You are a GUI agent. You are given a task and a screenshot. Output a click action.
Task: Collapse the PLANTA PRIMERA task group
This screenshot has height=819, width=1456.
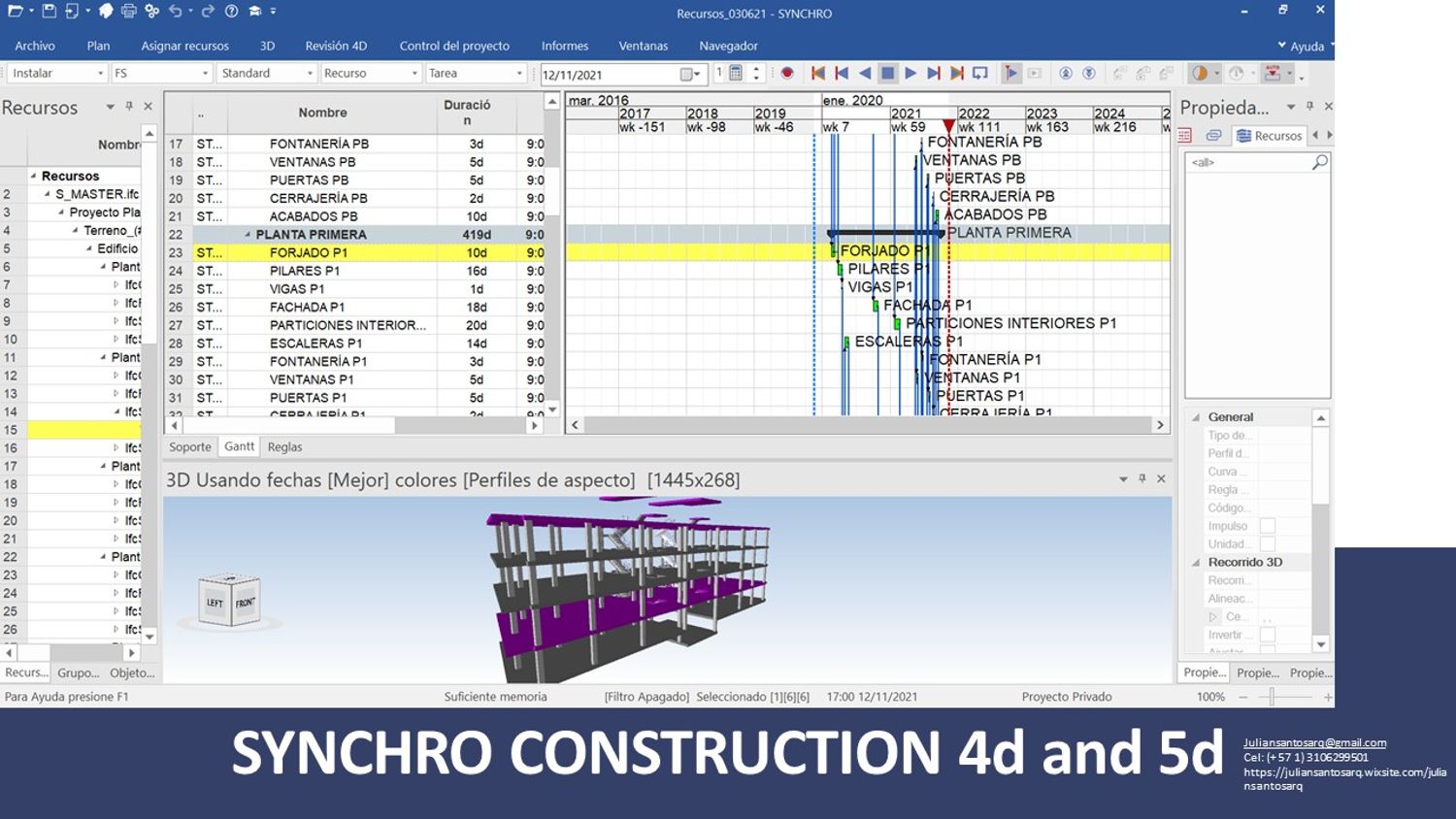point(248,235)
